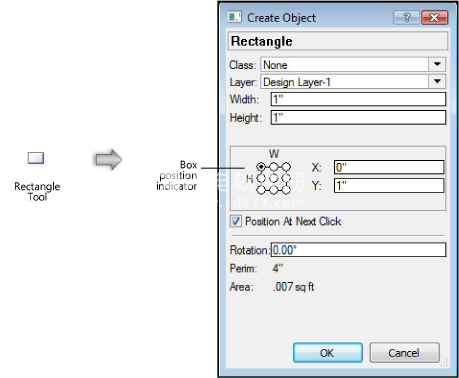Select top-left box position radio button
The image size is (459, 378).
261,167
